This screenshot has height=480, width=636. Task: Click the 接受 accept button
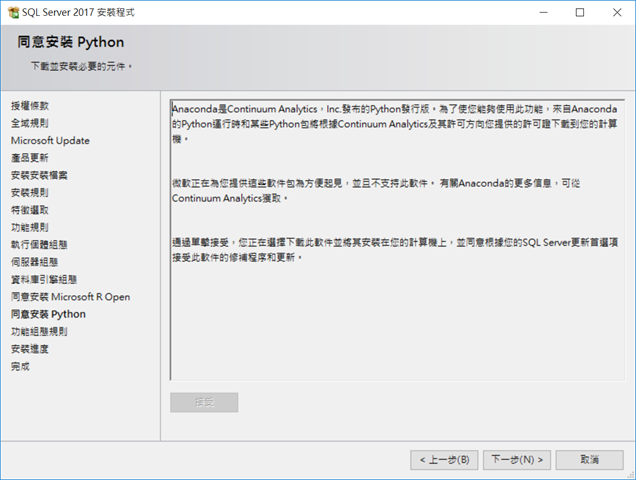pos(204,402)
